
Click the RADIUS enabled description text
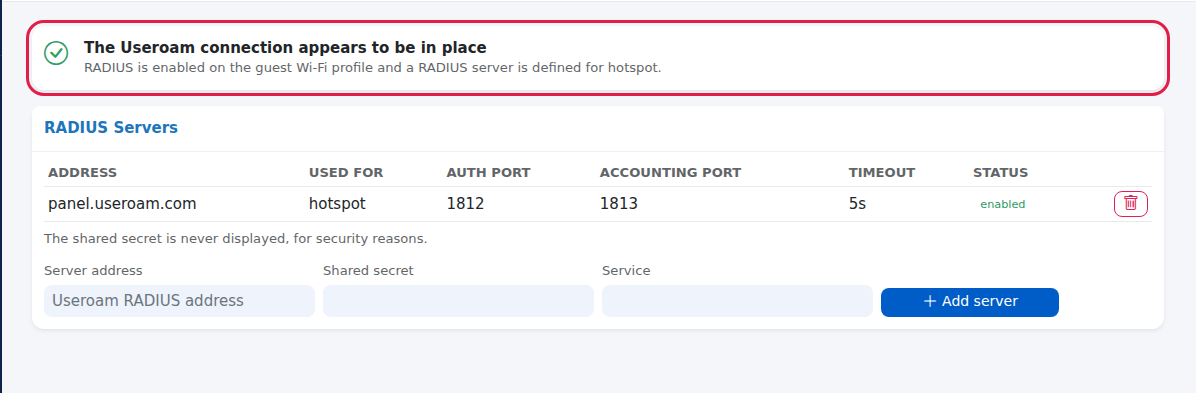point(372,67)
